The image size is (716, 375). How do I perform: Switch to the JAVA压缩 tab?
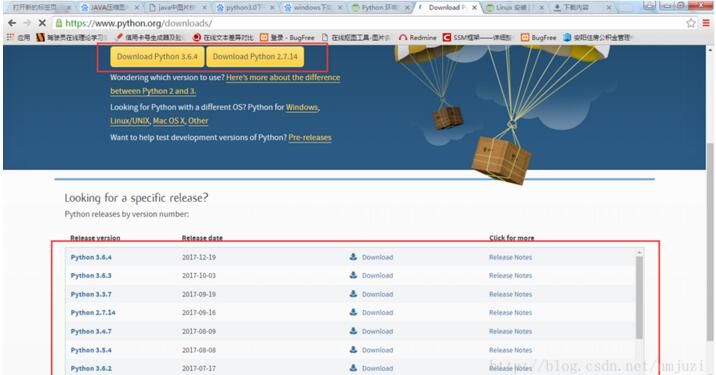point(109,8)
